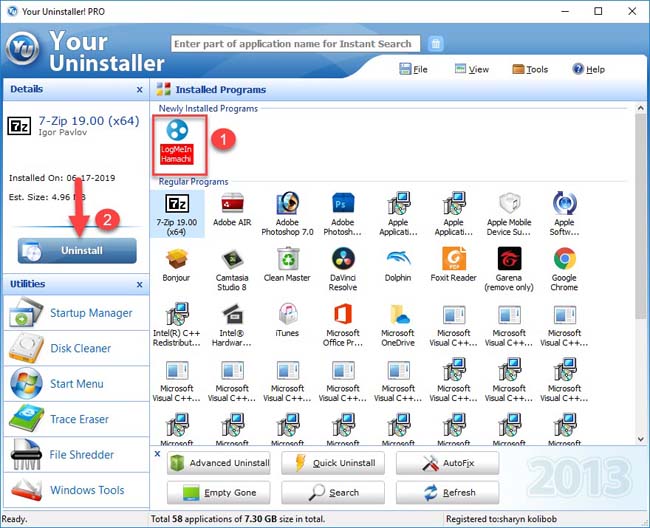The image size is (650, 528).
Task: Click the clear search icon beside search box
Action: [x=435, y=44]
